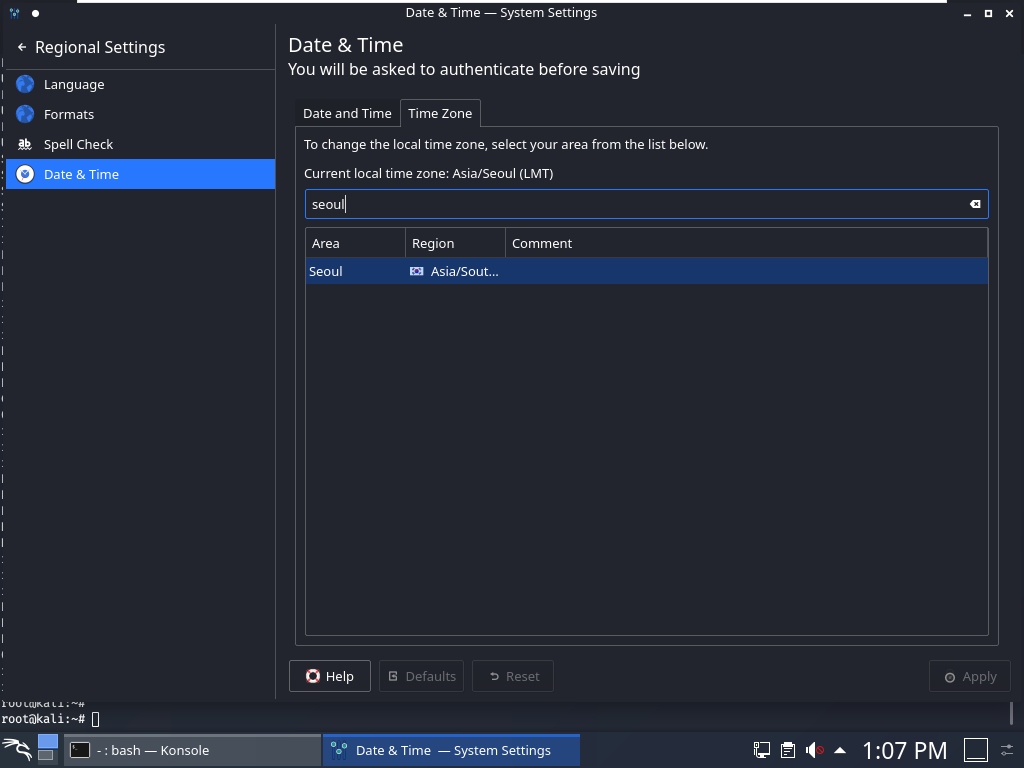Maximize the System Settings window

988,13
